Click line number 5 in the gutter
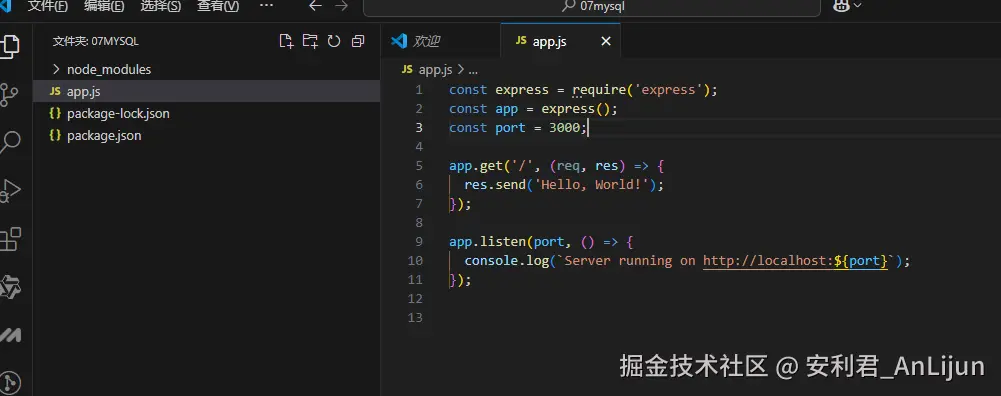This screenshot has width=1001, height=396. (x=419, y=166)
